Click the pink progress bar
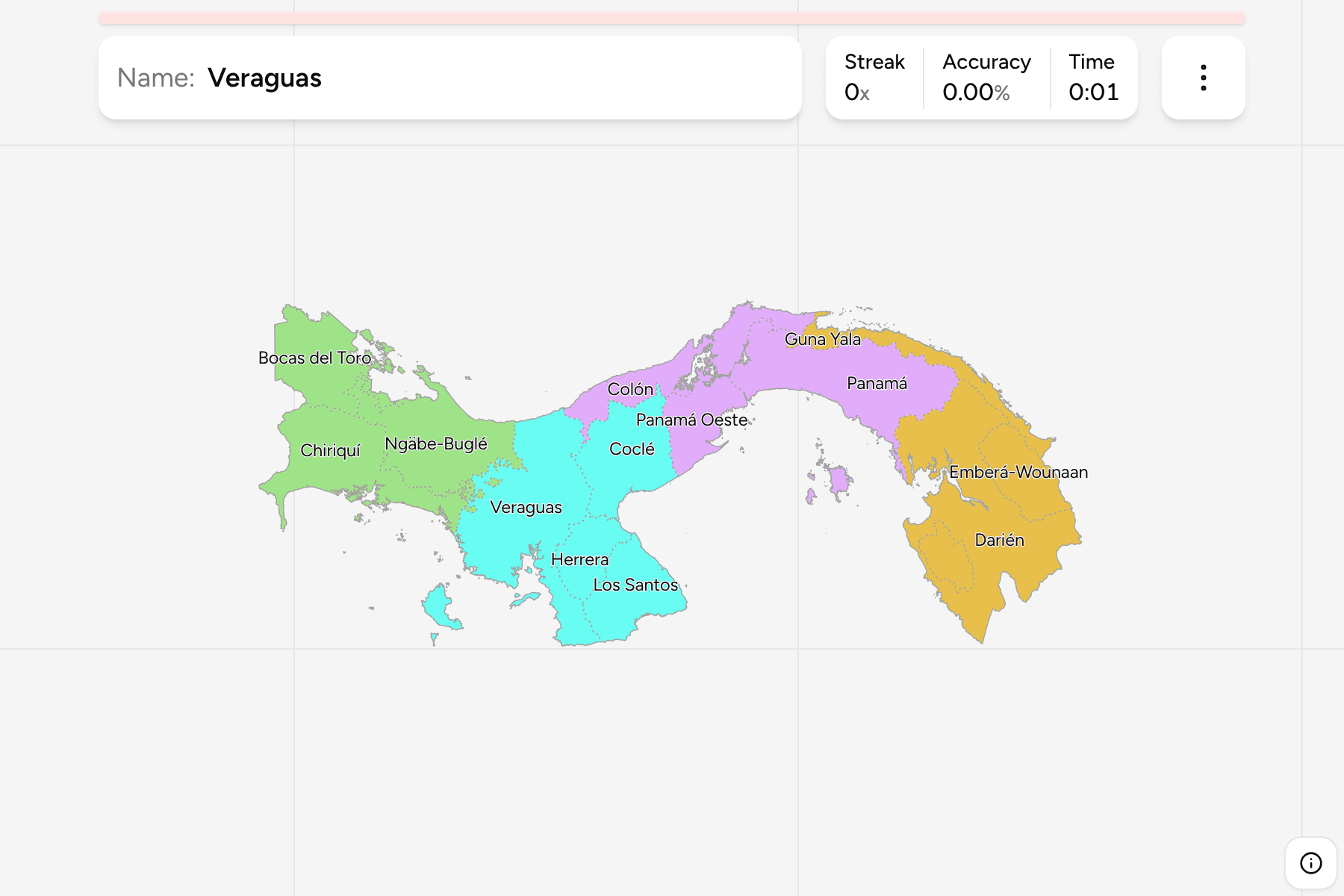Image resolution: width=1344 pixels, height=896 pixels. click(x=672, y=18)
